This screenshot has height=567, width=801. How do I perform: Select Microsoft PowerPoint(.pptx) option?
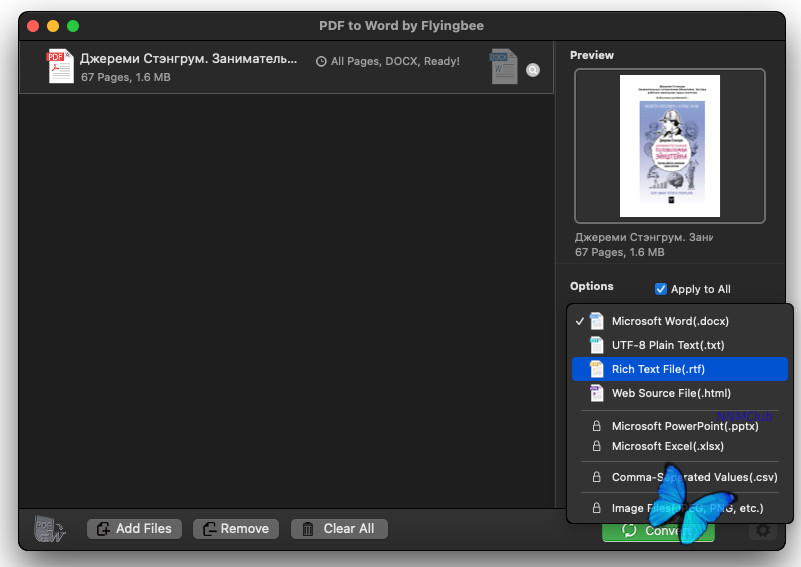pos(680,426)
